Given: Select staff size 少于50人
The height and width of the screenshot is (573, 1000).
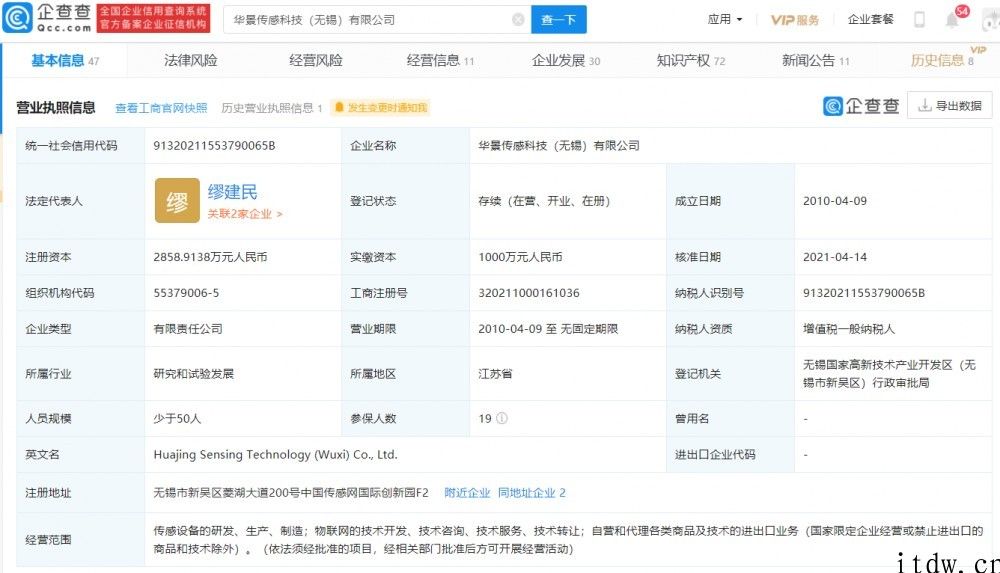Looking at the screenshot, I should [x=177, y=419].
